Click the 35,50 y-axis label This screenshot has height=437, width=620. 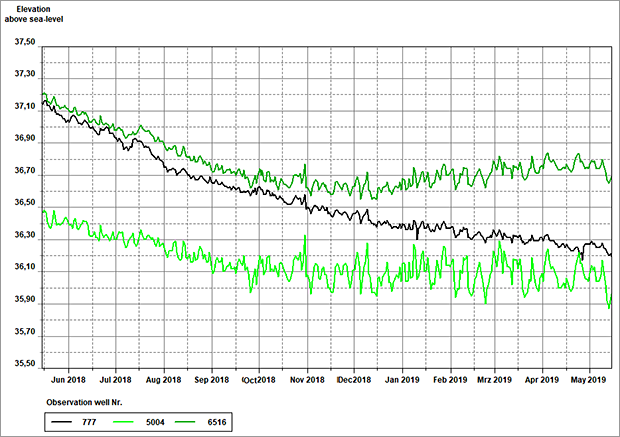click(25, 363)
